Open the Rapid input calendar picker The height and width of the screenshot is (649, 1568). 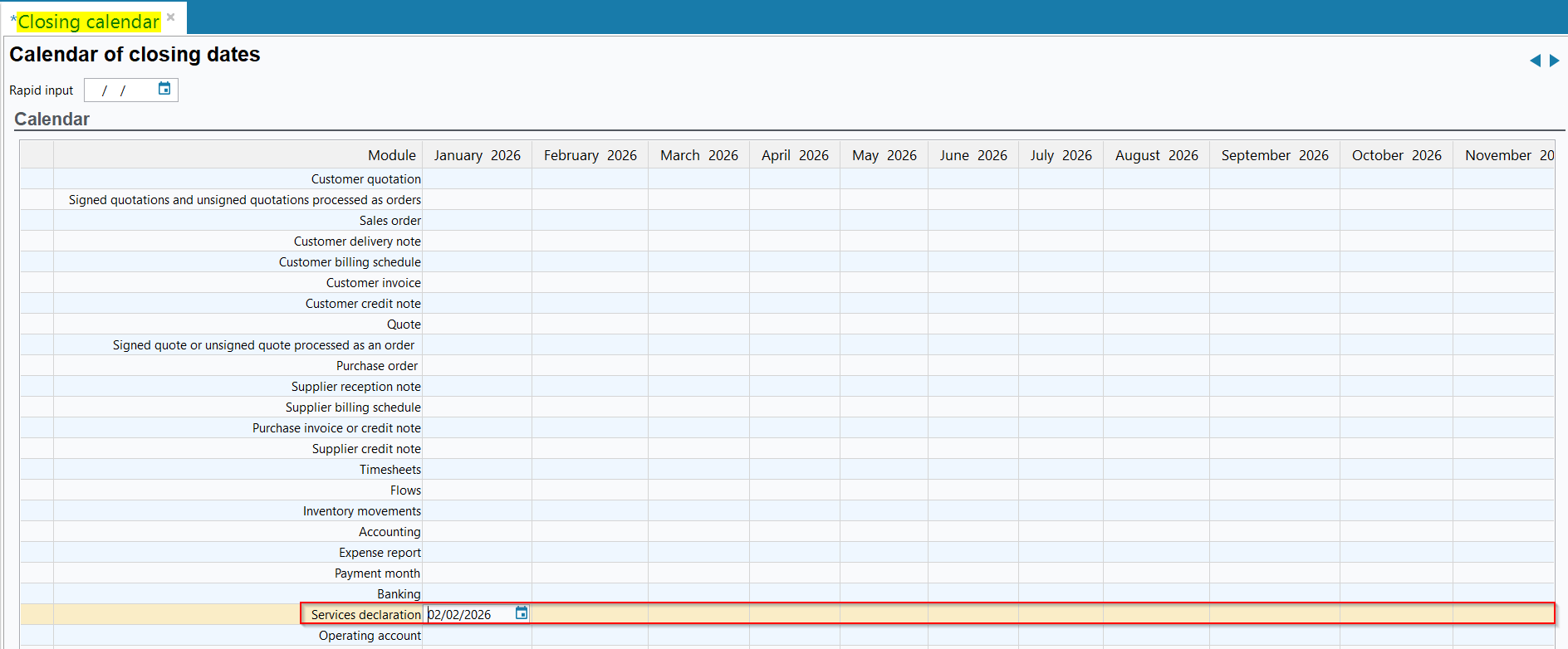164,89
